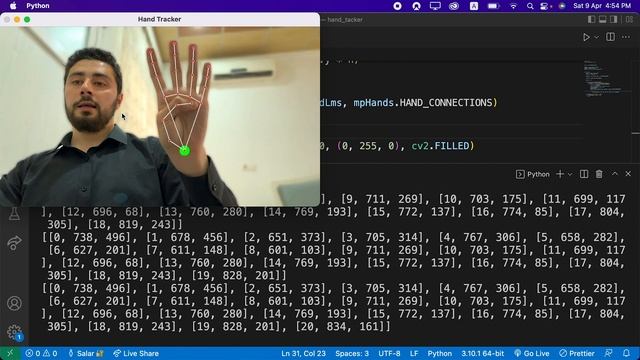Viewport: 640px width, 360px height.
Task: Click cv2.FILLED in the code editor
Action: click(440, 146)
